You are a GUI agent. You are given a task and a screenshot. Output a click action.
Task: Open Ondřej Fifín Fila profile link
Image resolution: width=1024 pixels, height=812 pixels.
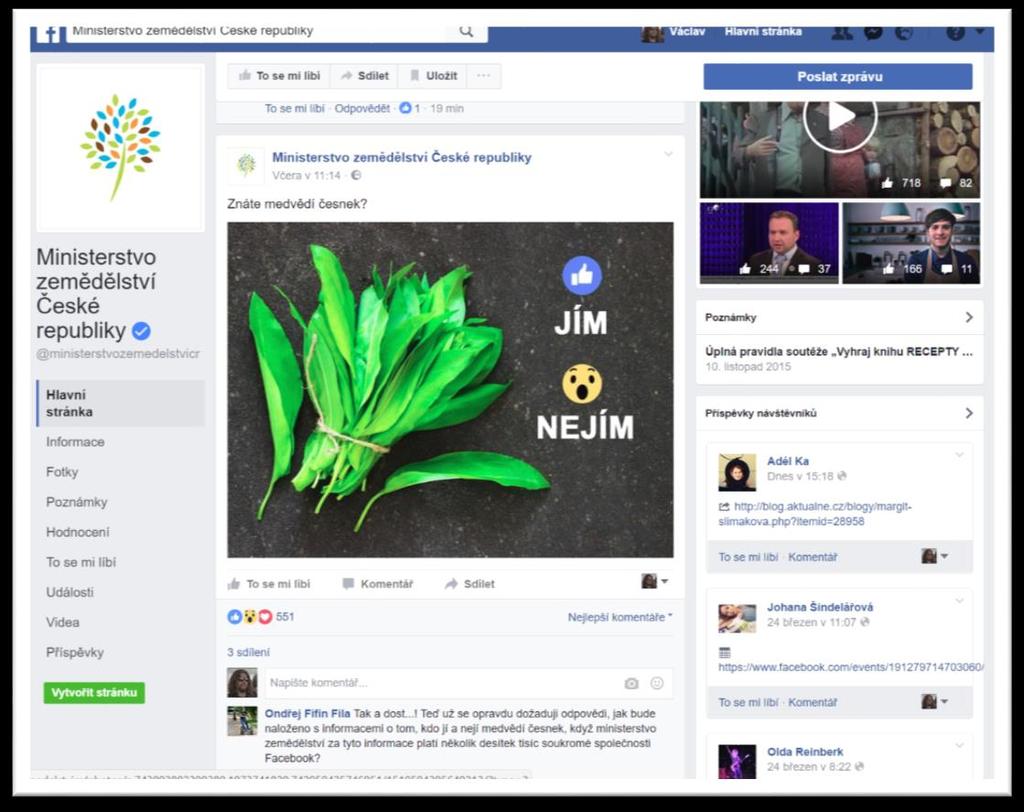pos(308,713)
